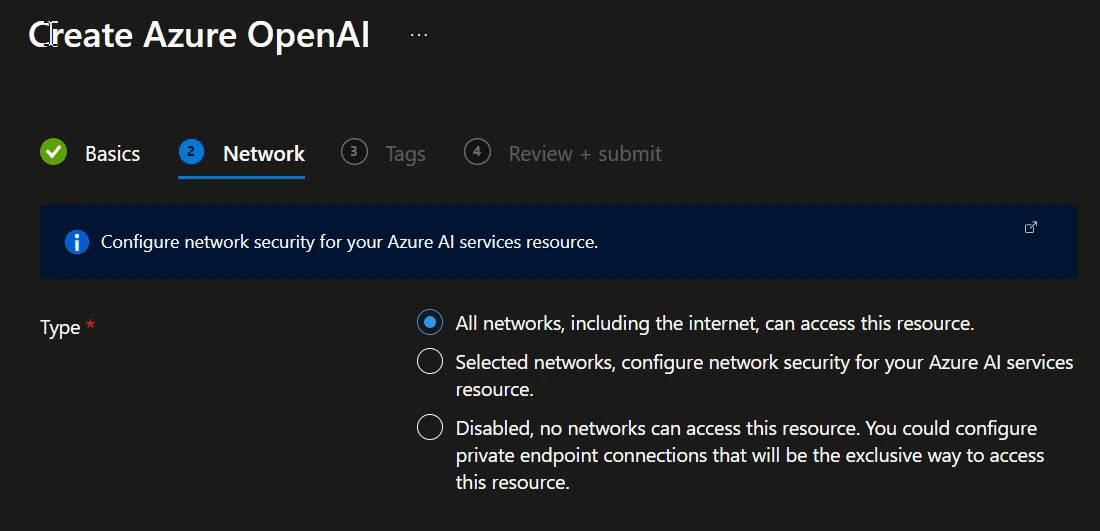
Task: Go back to the Basics tab
Action: tap(112, 154)
